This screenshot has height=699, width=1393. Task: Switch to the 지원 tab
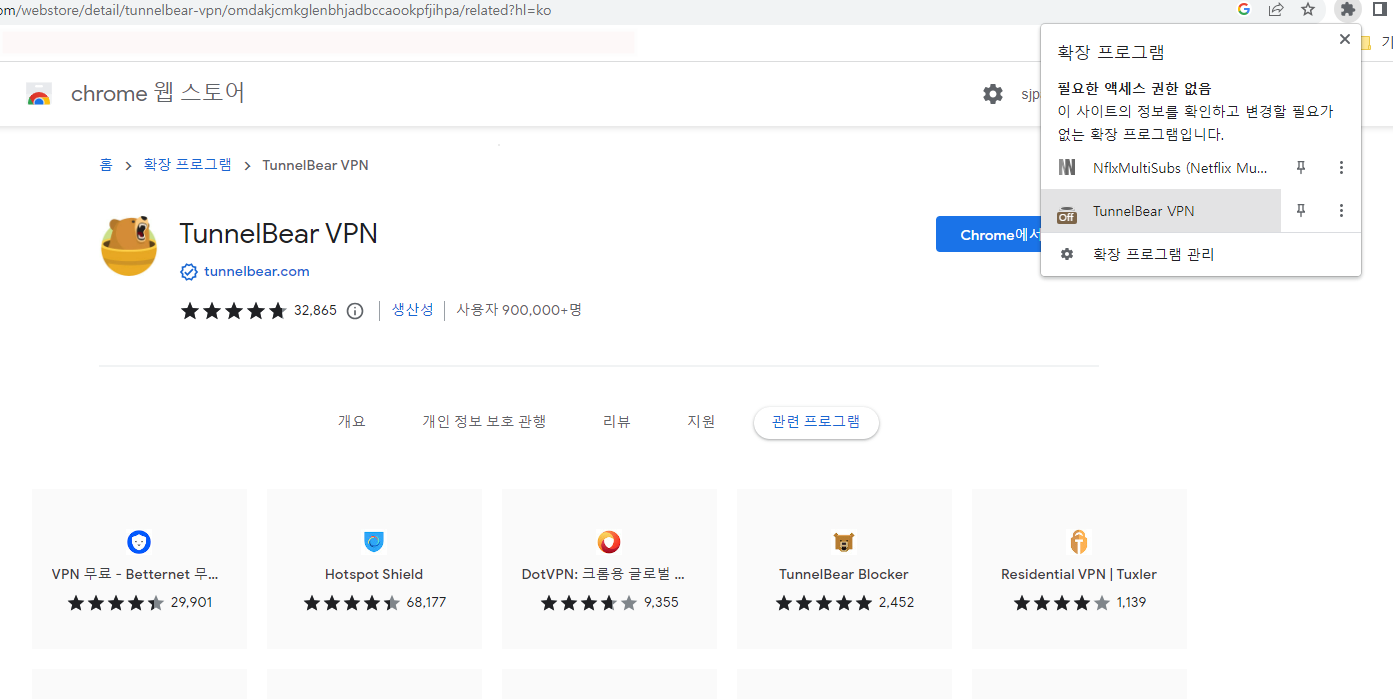pos(701,422)
